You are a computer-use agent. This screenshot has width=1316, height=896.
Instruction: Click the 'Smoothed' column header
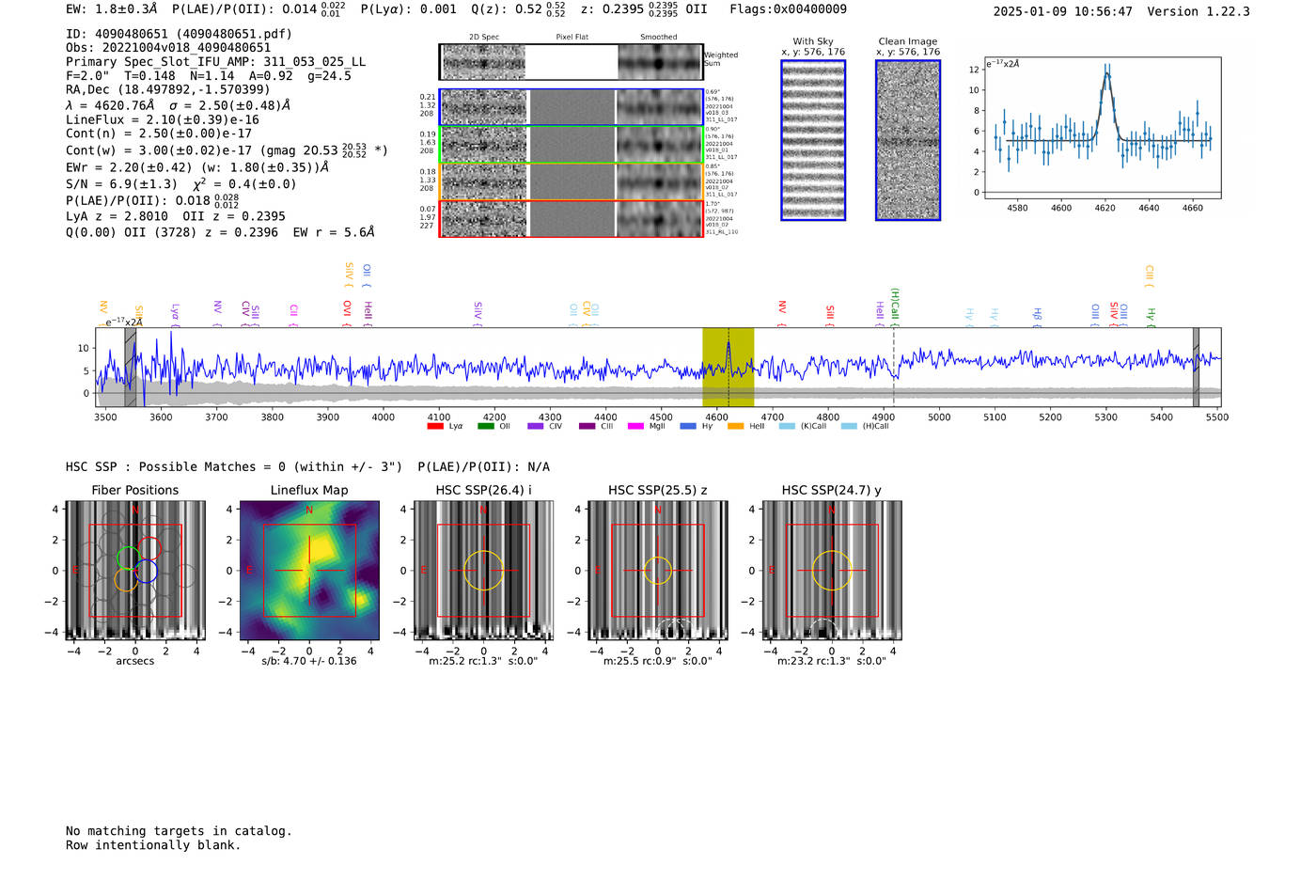(659, 38)
